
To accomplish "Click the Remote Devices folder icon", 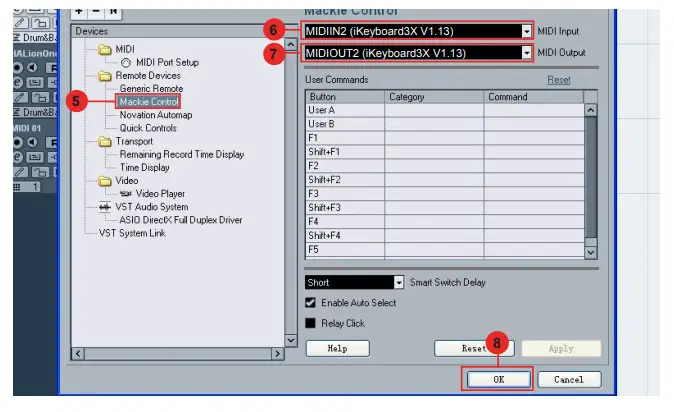I will 104,76.
